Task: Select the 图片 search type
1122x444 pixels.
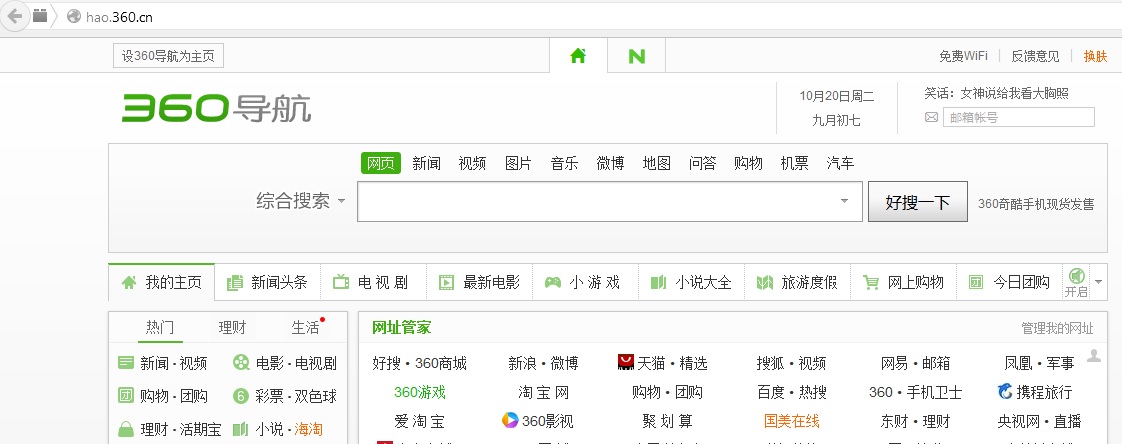Action: point(518,163)
